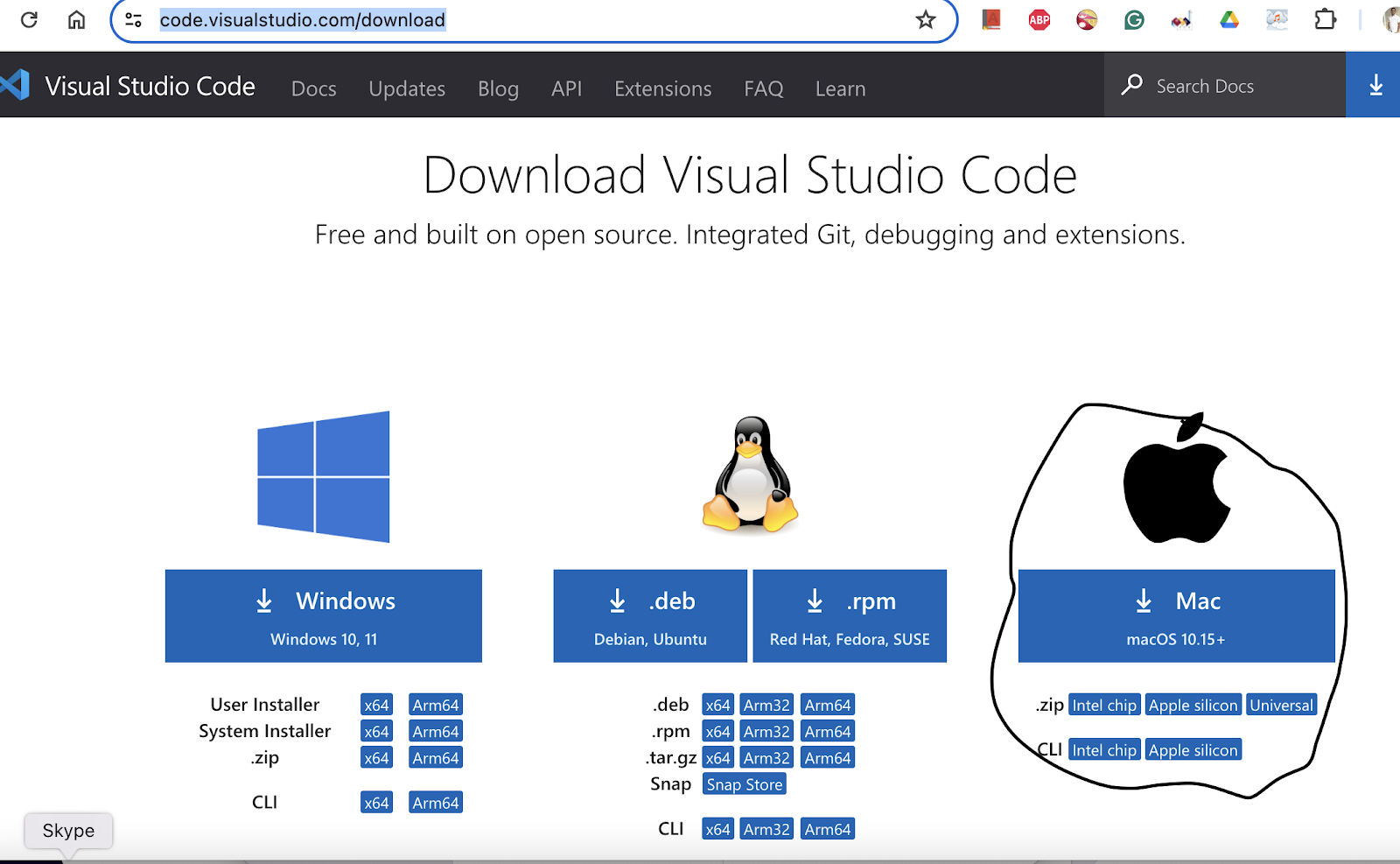Open the API menu item
1400x864 pixels.
[x=566, y=88]
